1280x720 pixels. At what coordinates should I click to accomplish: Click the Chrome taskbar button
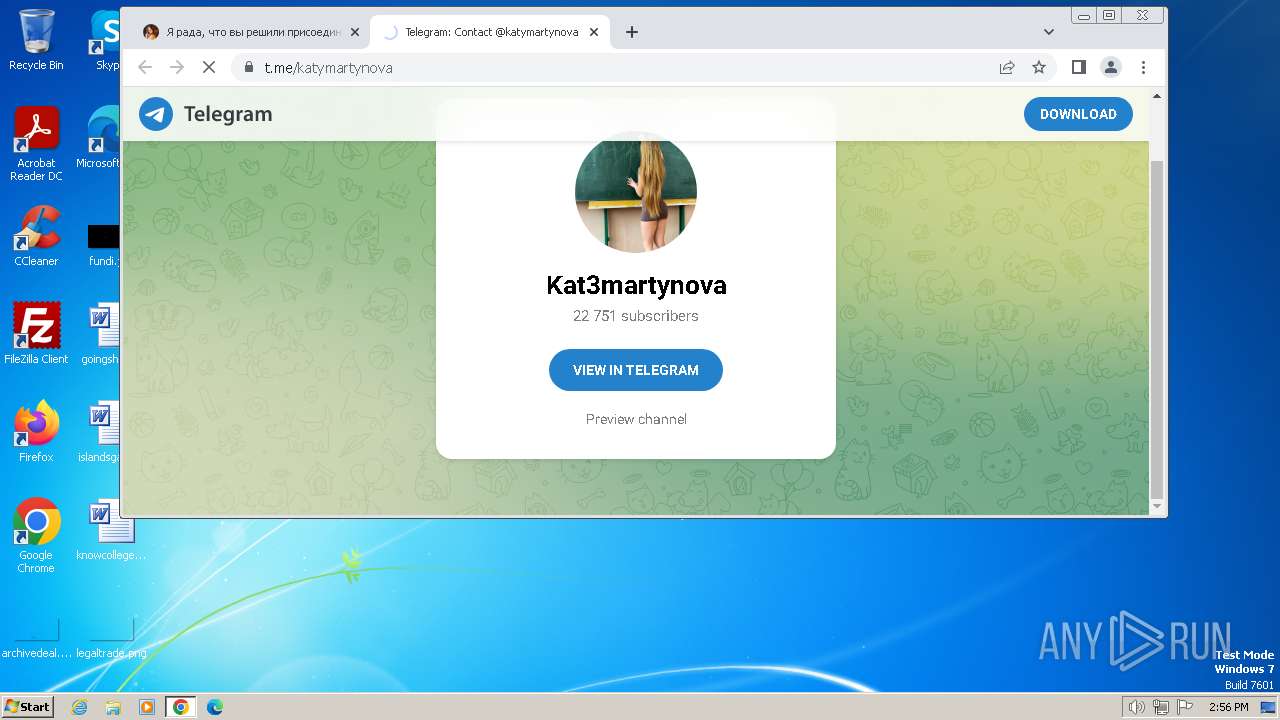(x=181, y=707)
